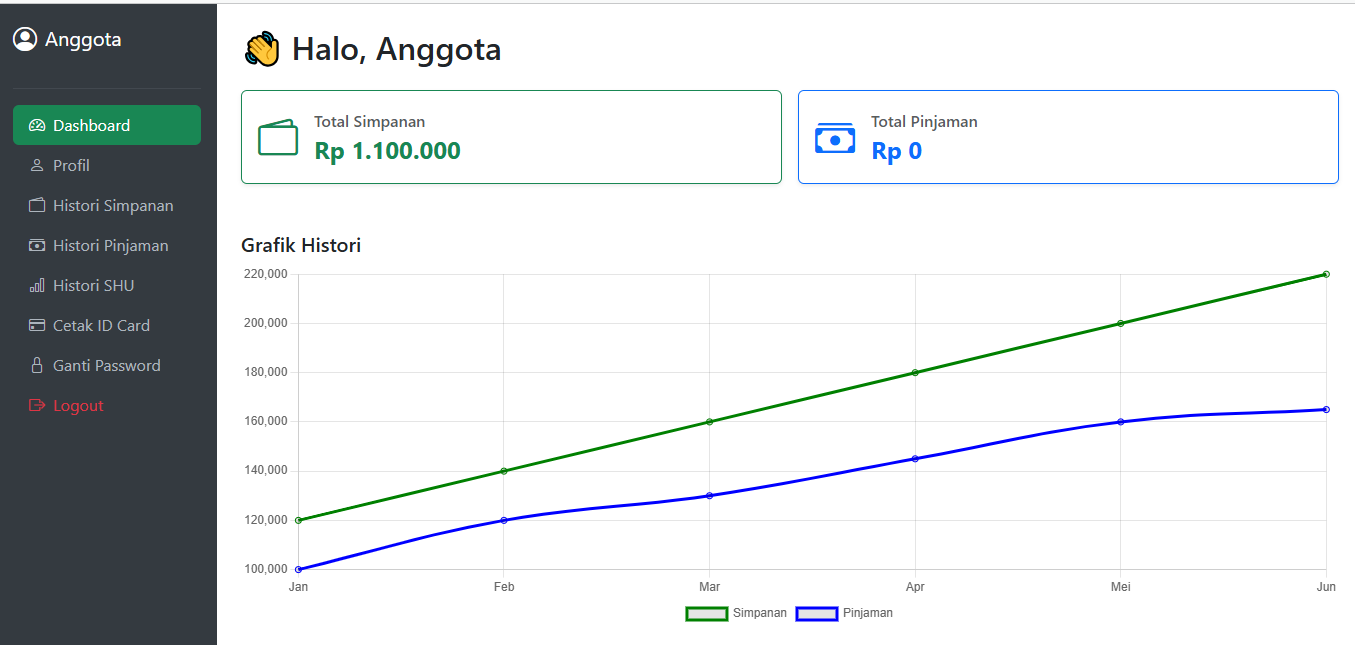Click the red Logout arrow icon

(x=37, y=406)
